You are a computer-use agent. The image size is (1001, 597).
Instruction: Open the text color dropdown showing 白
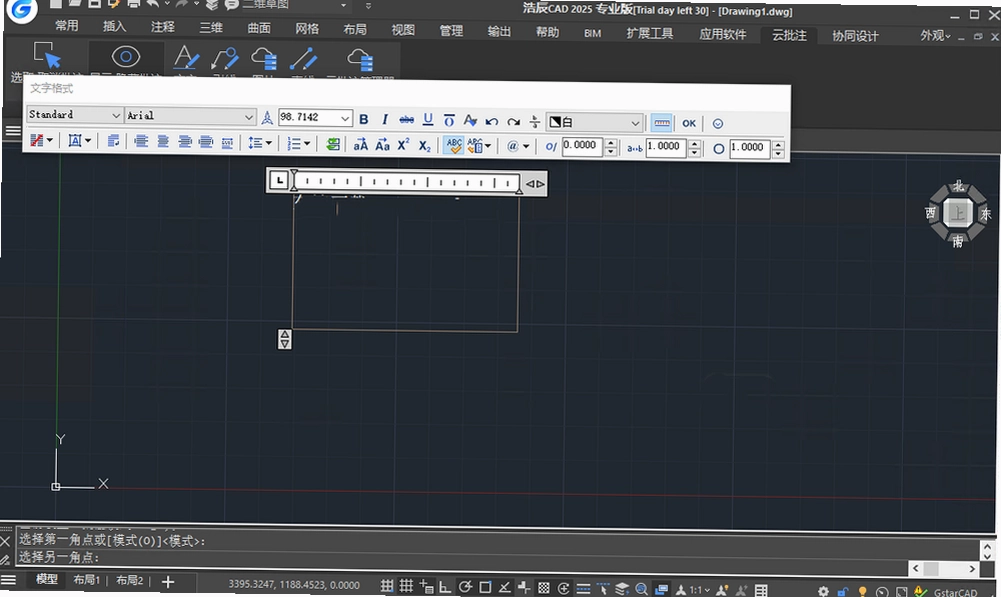[594, 122]
